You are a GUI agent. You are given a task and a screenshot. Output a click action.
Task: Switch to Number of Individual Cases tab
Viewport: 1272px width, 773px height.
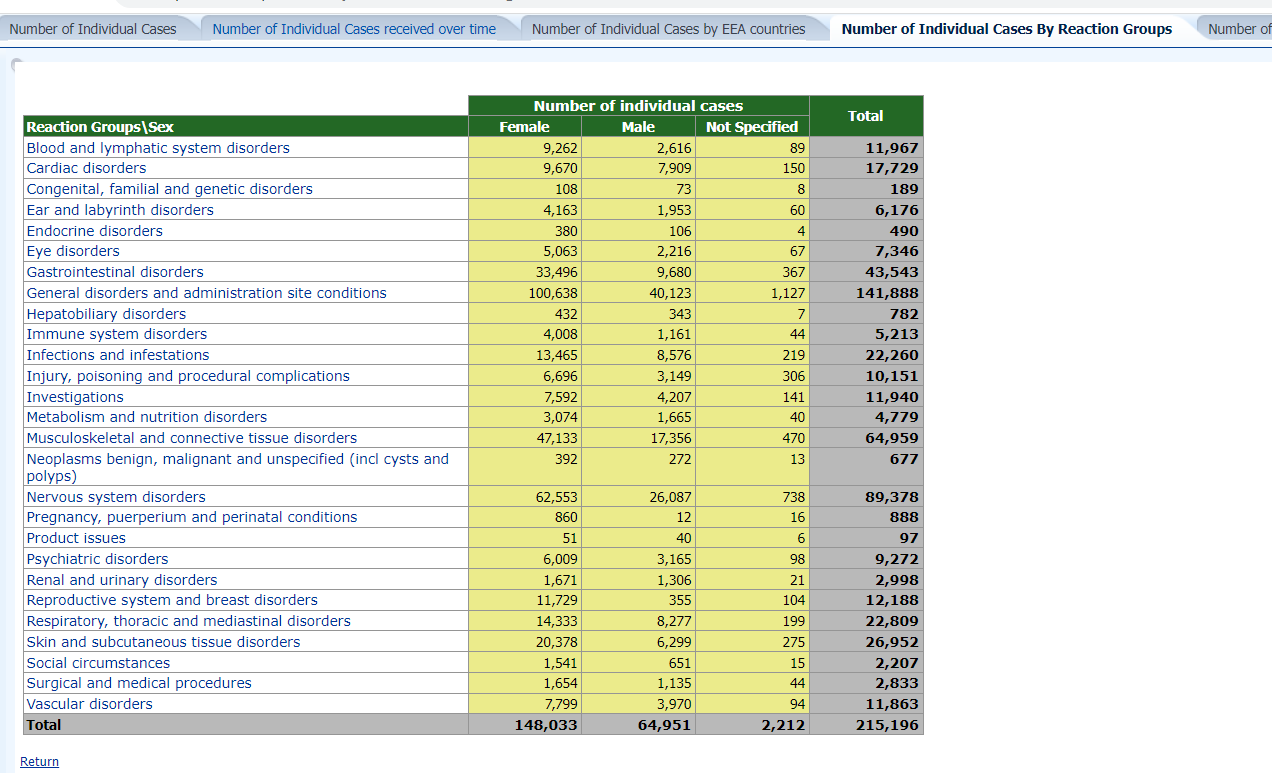pos(93,29)
